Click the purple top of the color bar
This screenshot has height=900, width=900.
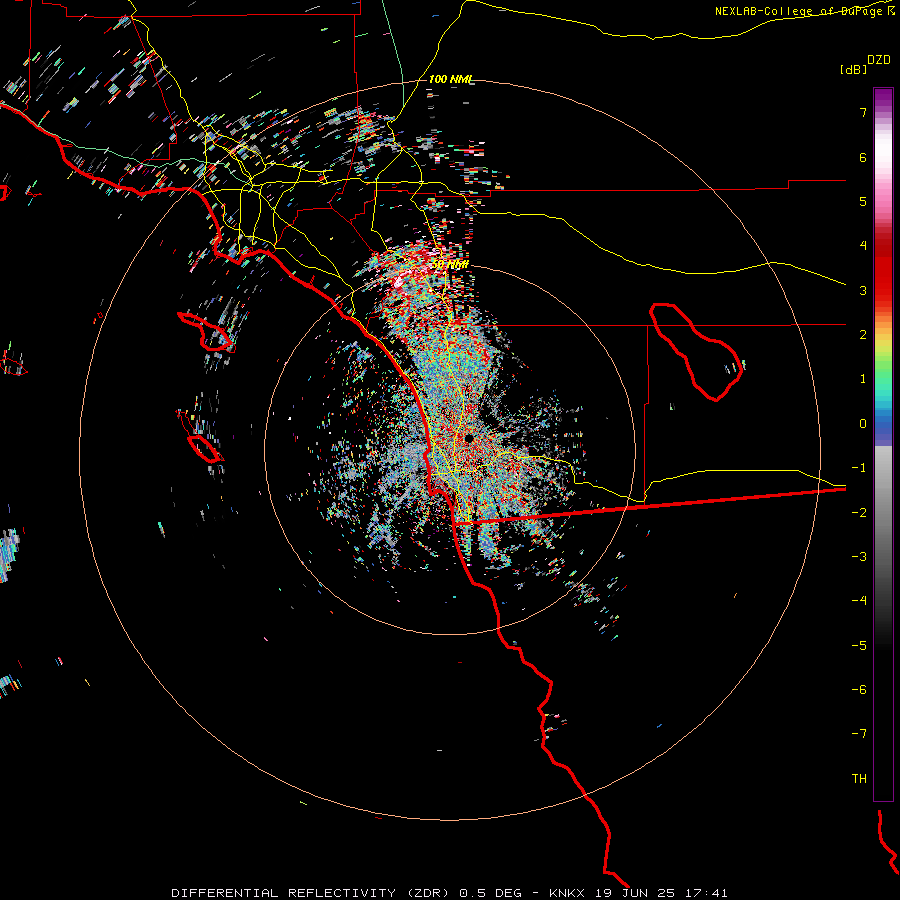click(883, 98)
